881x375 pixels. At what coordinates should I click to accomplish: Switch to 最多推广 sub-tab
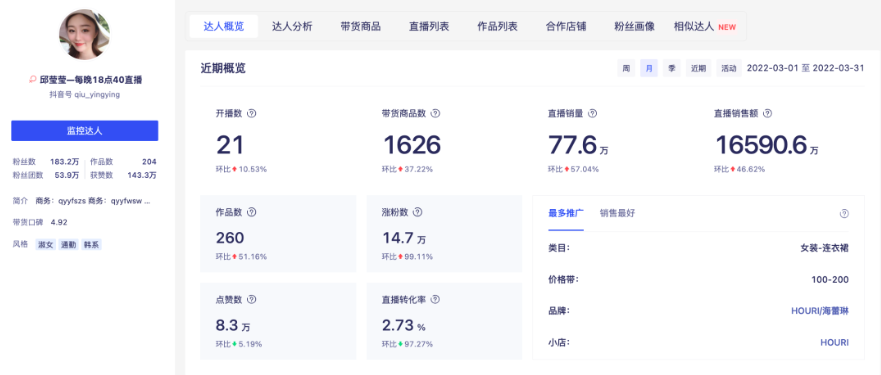566,213
